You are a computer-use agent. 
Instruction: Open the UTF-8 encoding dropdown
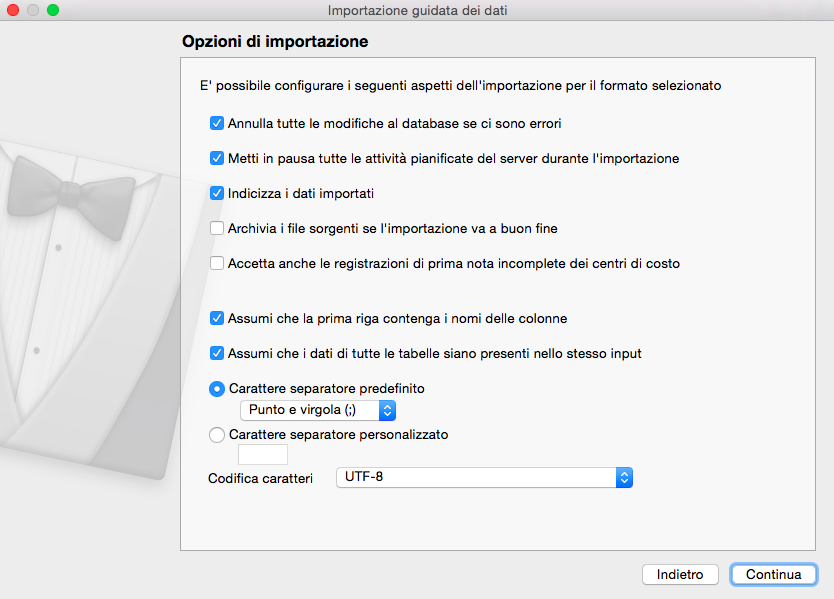pos(484,478)
